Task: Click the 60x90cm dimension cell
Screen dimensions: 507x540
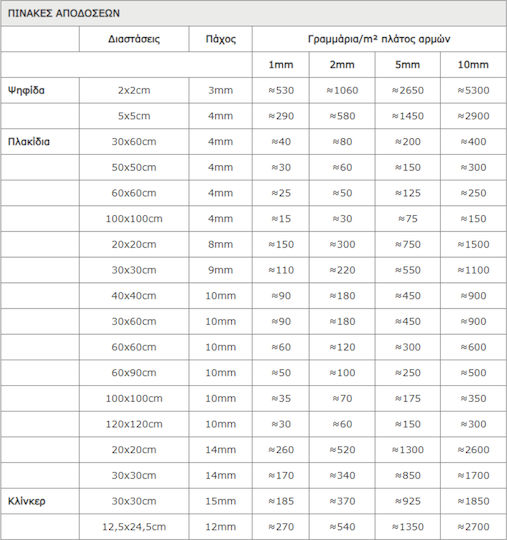Action: click(x=134, y=373)
